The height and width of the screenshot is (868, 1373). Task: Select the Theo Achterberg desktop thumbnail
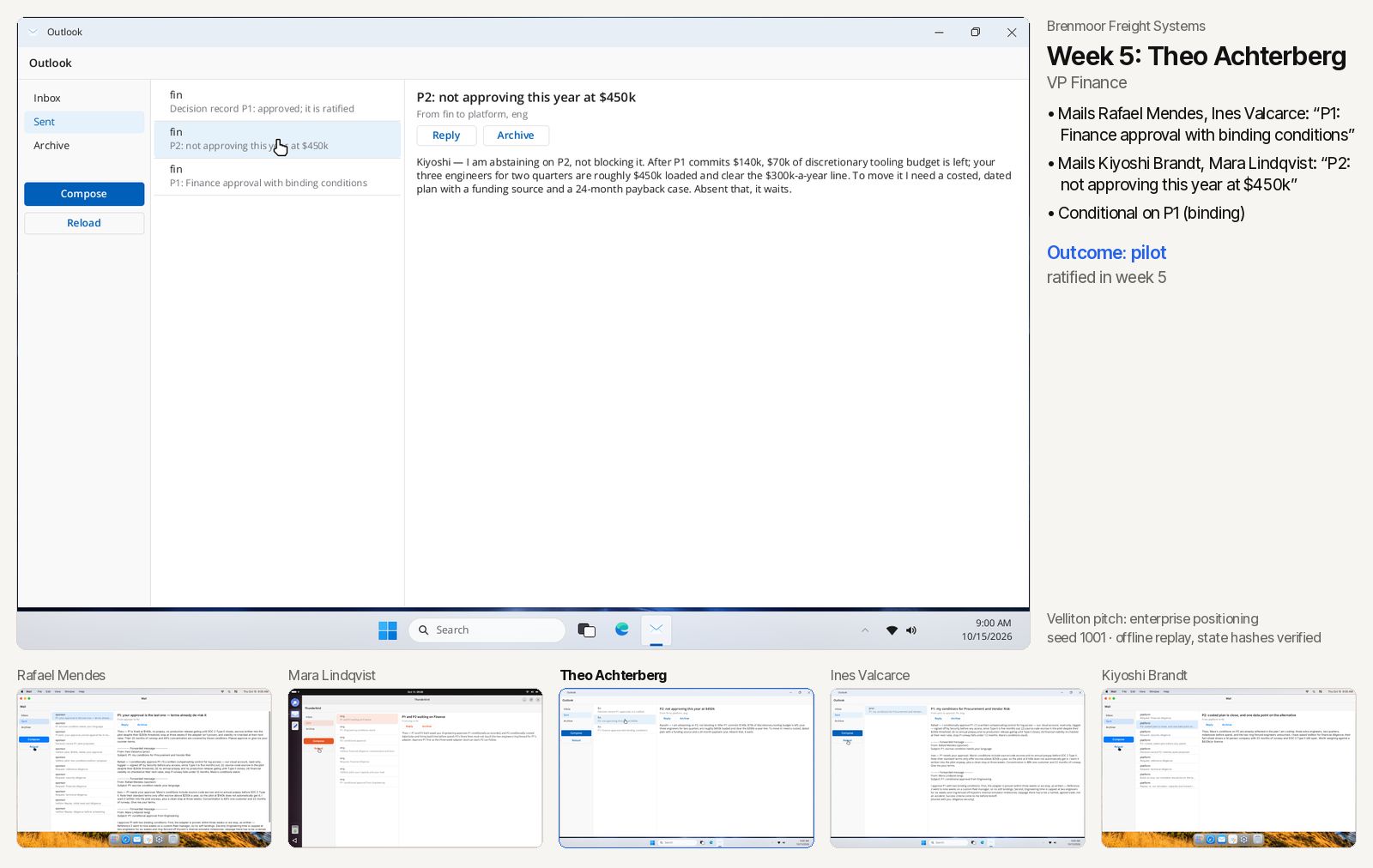(x=686, y=768)
